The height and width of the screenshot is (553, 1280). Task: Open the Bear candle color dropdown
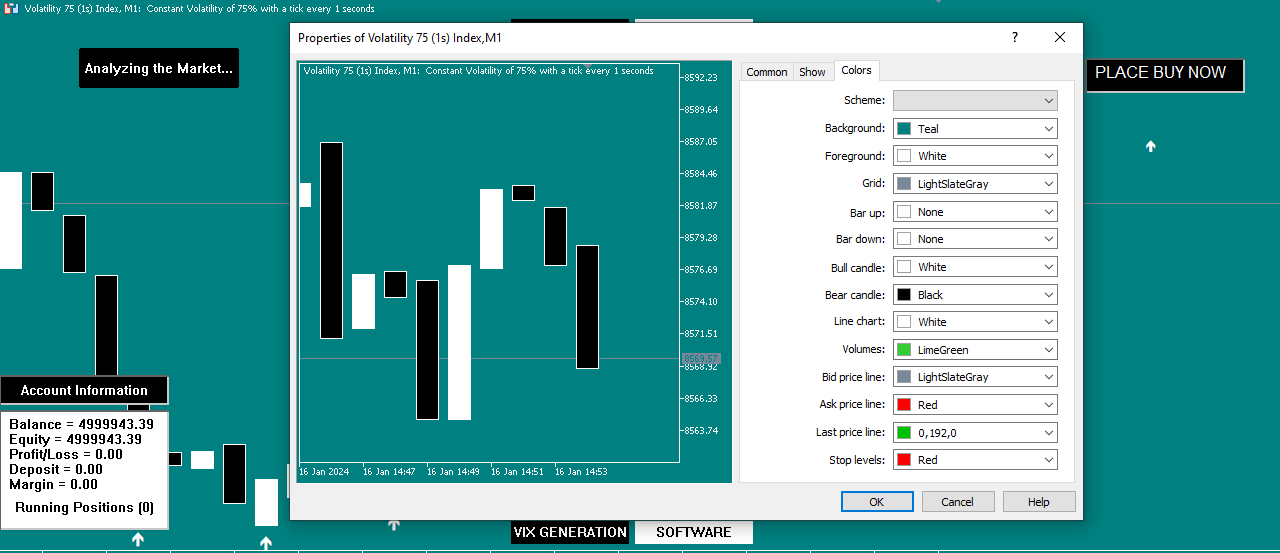click(x=975, y=295)
